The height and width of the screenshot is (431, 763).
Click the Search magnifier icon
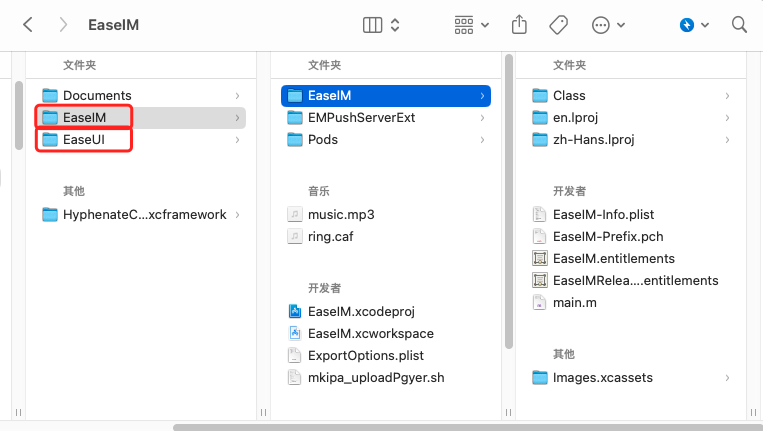(739, 24)
